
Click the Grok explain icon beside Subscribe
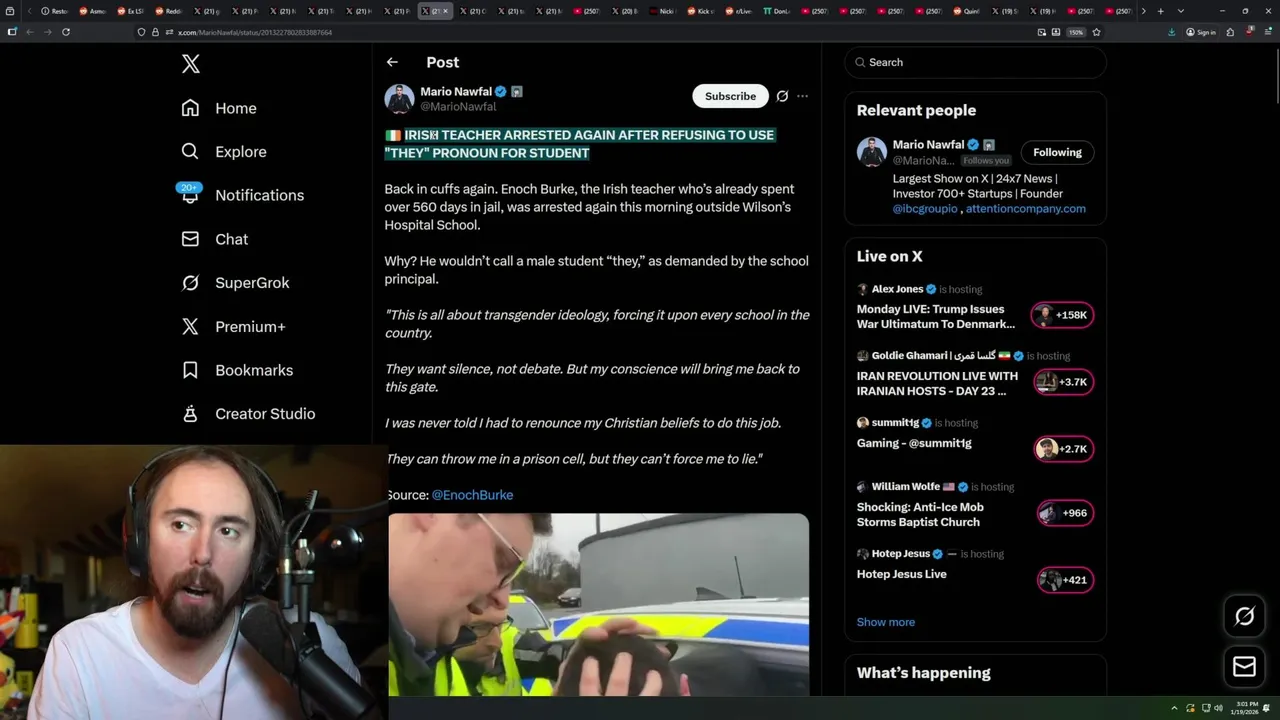pyautogui.click(x=782, y=96)
